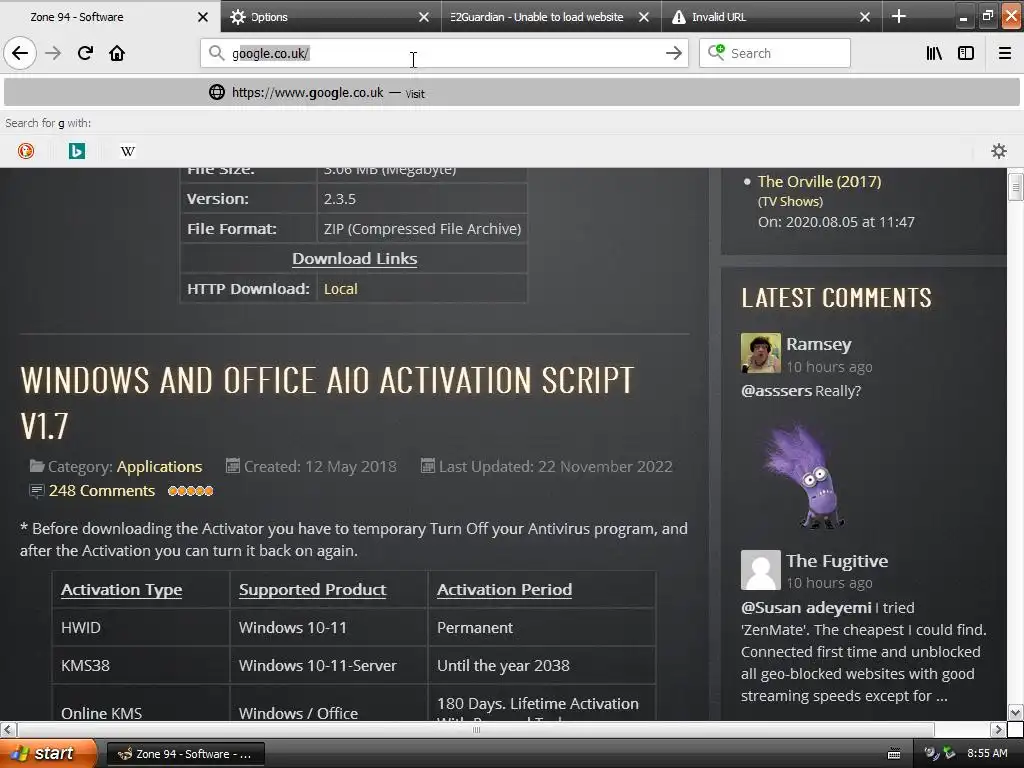This screenshot has height=768, width=1024.
Task: Select the 'HWID' table cell
Action: 141,628
